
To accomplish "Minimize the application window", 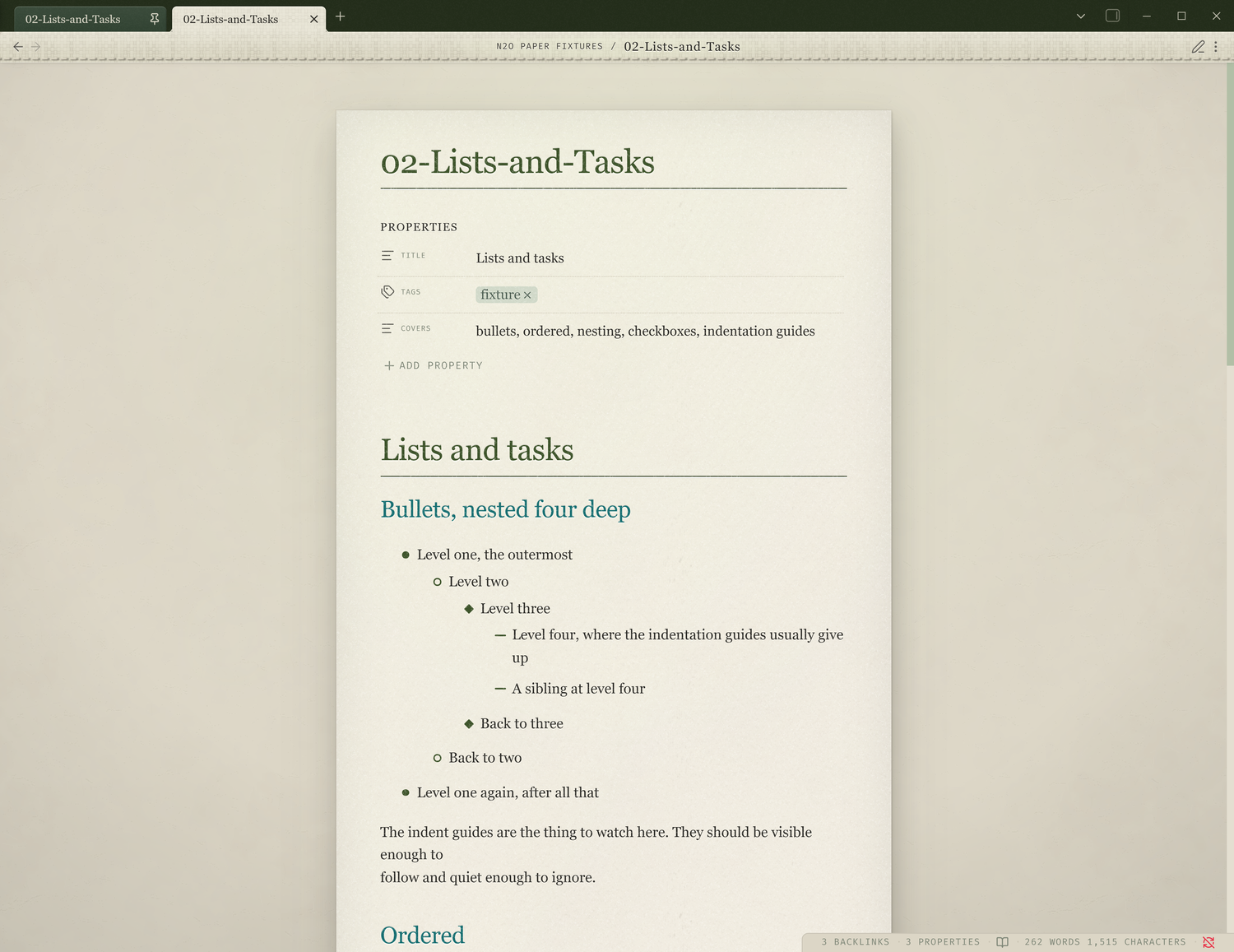I will pos(1146,16).
